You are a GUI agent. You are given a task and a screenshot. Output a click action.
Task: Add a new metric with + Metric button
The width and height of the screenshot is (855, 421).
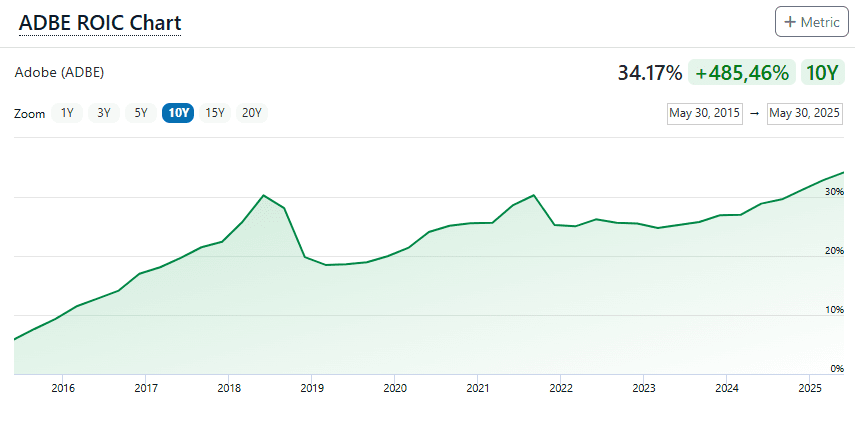pos(812,22)
